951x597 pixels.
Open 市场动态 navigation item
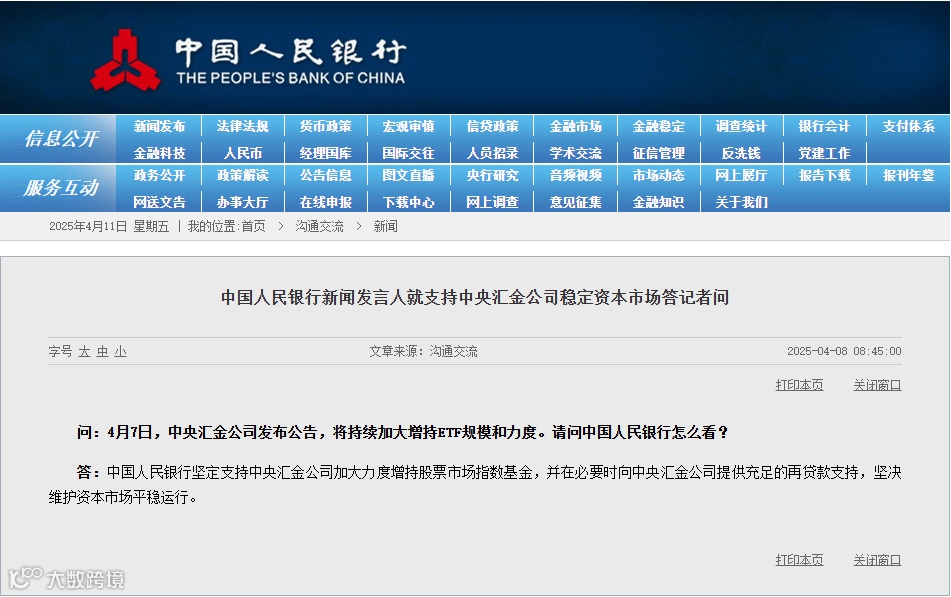point(659,175)
